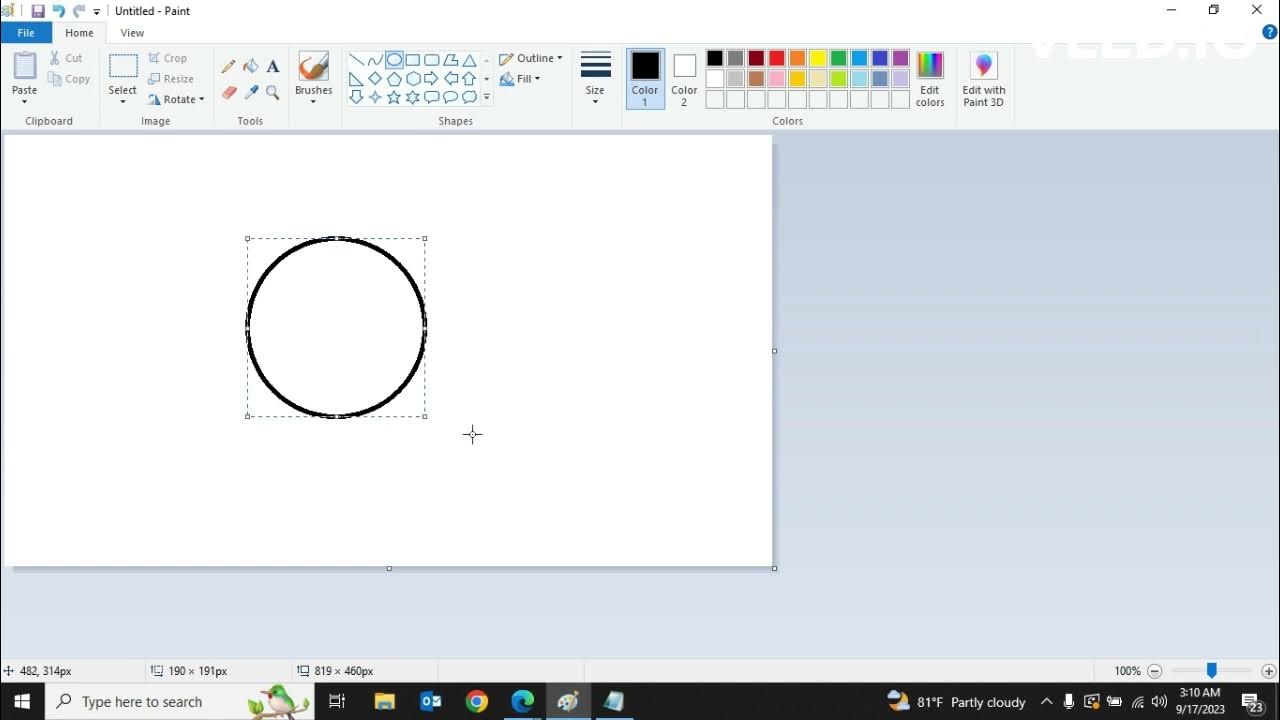Choose the Up arrow shape
The width and height of the screenshot is (1280, 720).
click(x=469, y=79)
